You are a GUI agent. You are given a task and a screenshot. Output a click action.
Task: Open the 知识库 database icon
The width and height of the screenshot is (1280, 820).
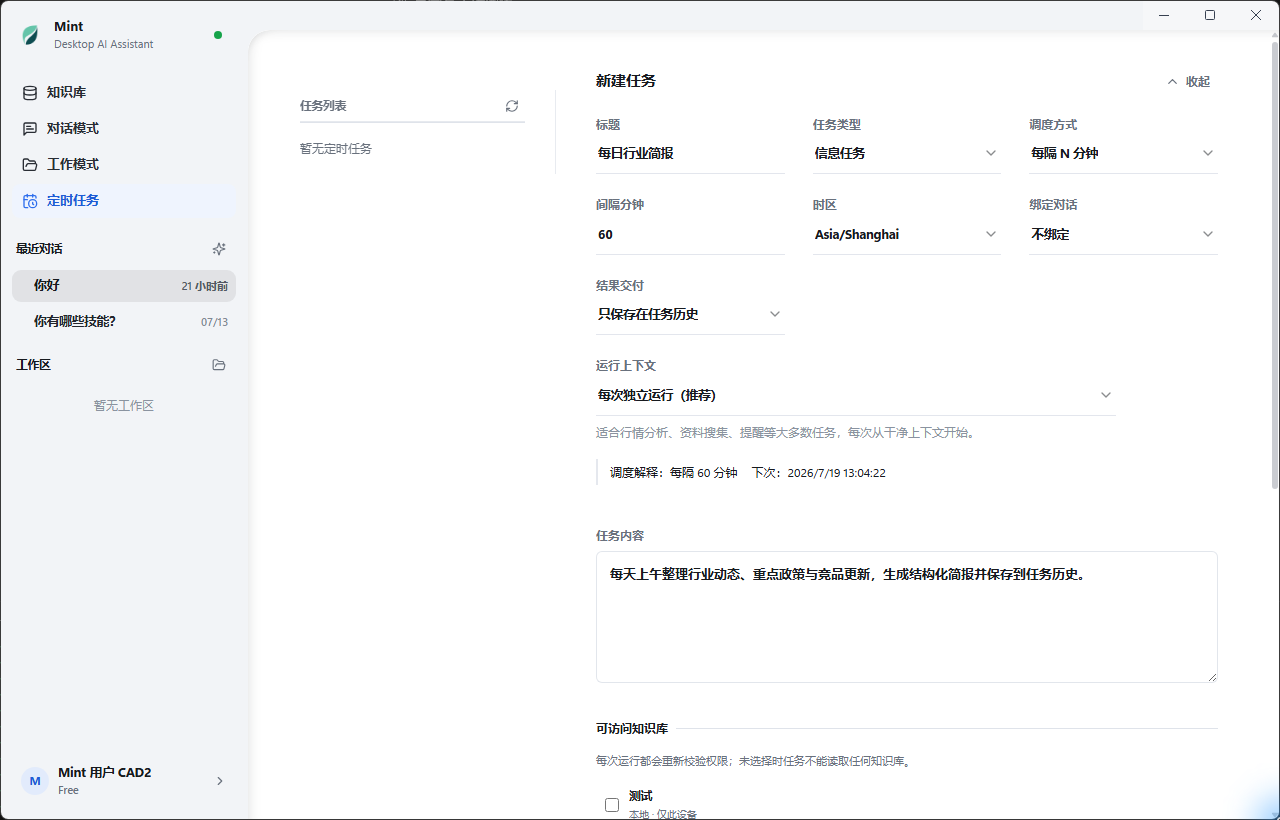pyautogui.click(x=30, y=92)
